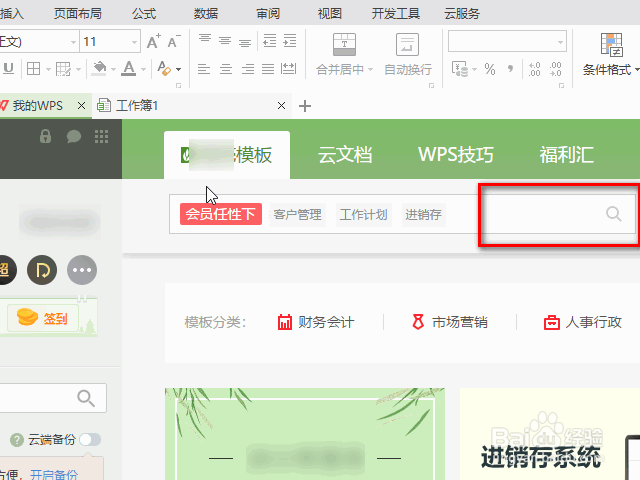Viewport: 640px width, 480px height.
Task: Switch to the WPS技巧 tab
Action: (456, 155)
